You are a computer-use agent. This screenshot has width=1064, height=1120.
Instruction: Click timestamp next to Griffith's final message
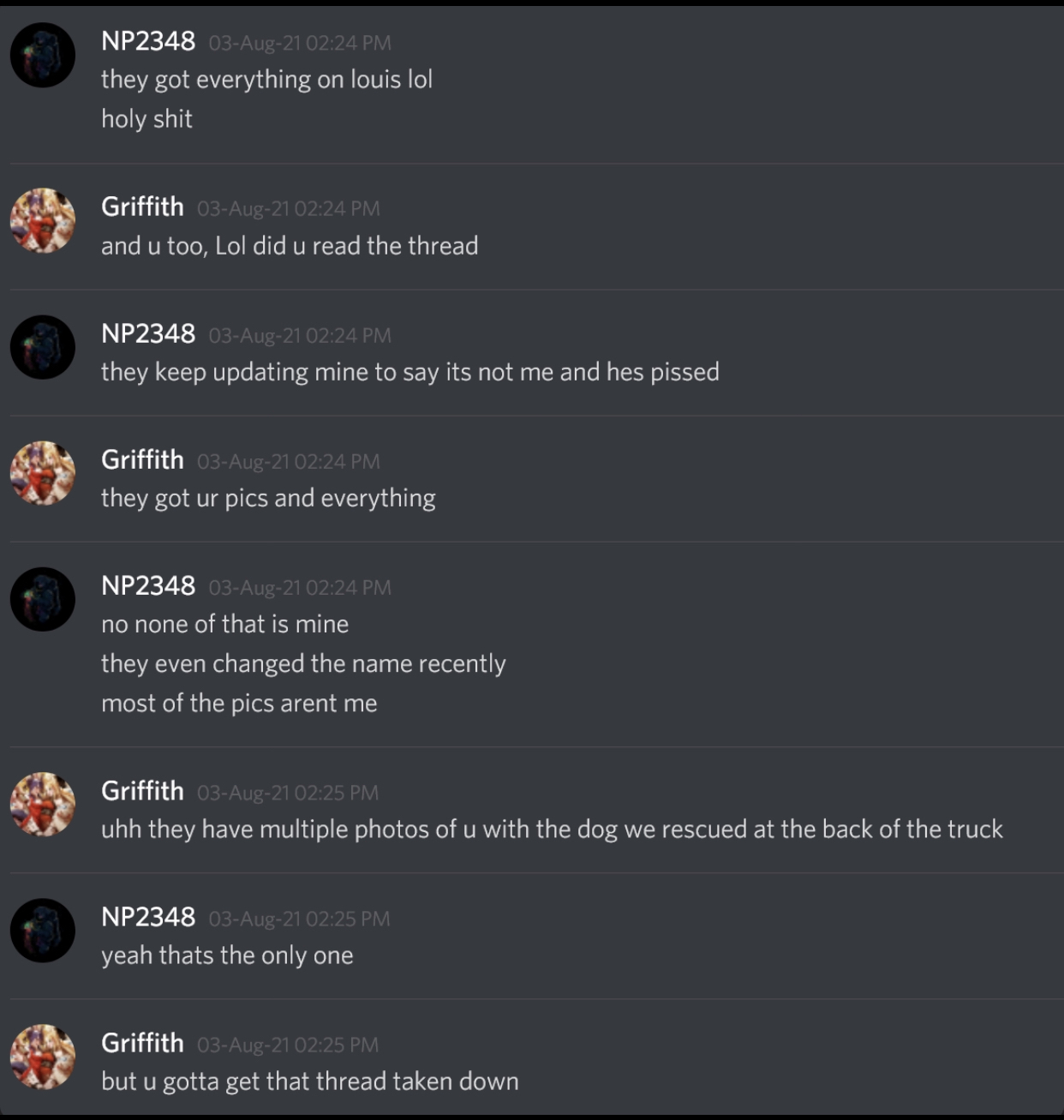288,1045
